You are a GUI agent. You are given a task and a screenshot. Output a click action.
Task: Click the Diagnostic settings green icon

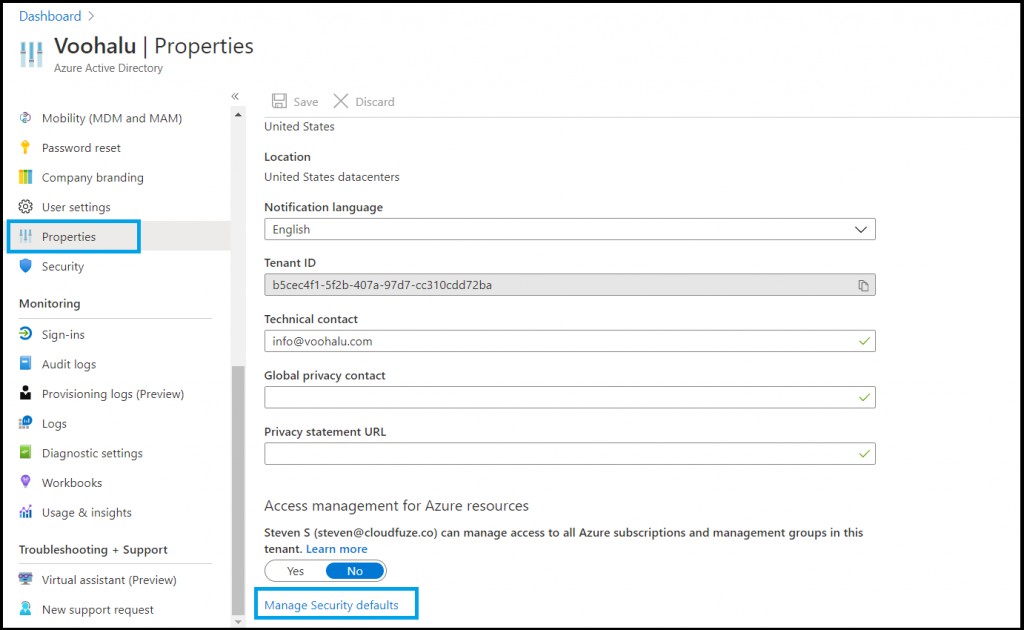[25, 452]
